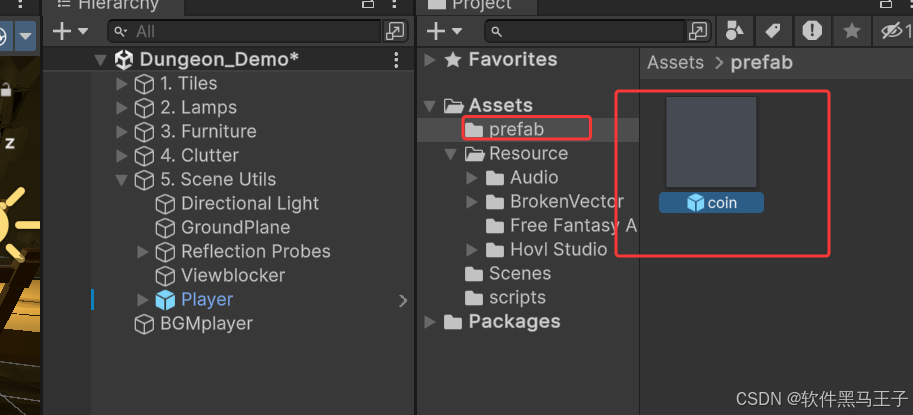
Task: Click the save search star icon
Action: (851, 31)
